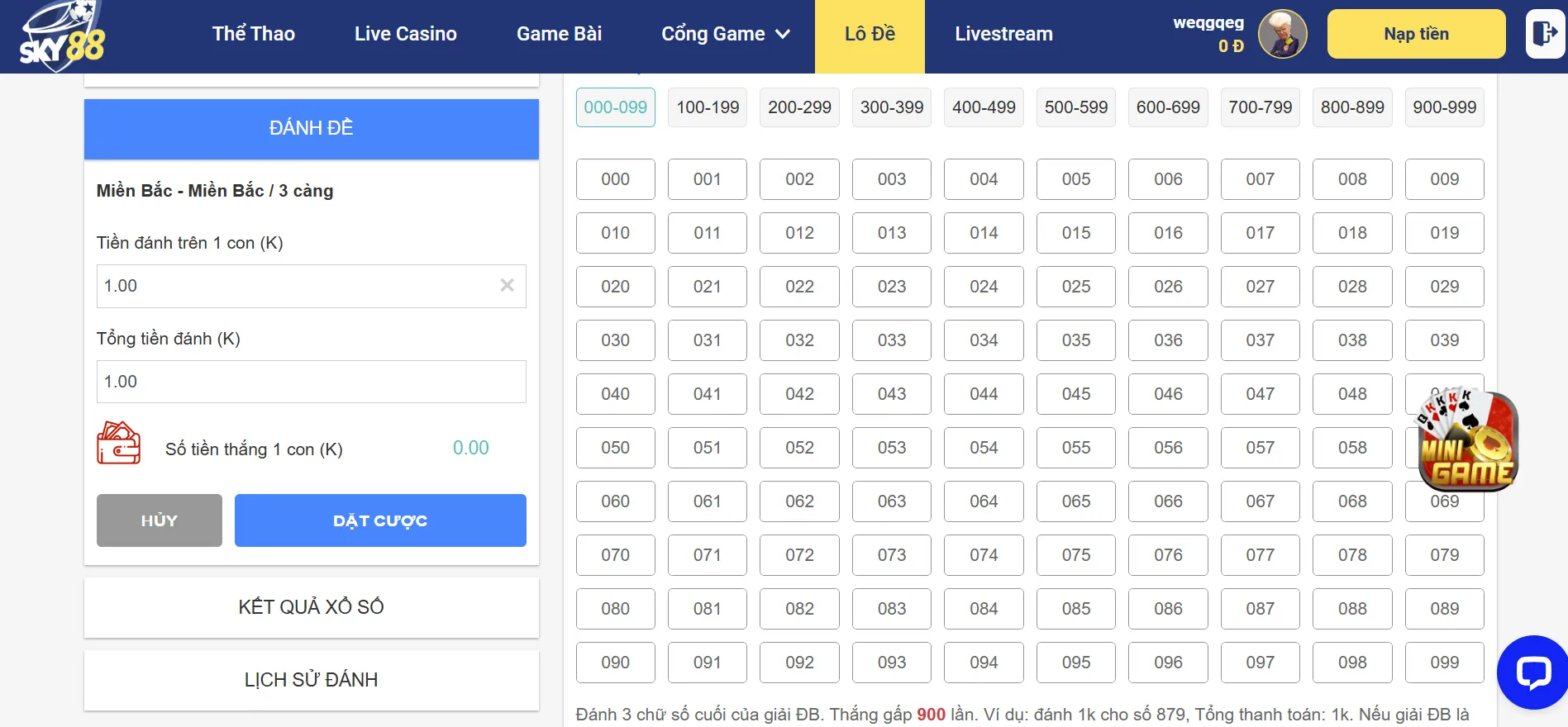This screenshot has height=727, width=1568.
Task: Go to the Livestream section
Action: tap(1003, 34)
